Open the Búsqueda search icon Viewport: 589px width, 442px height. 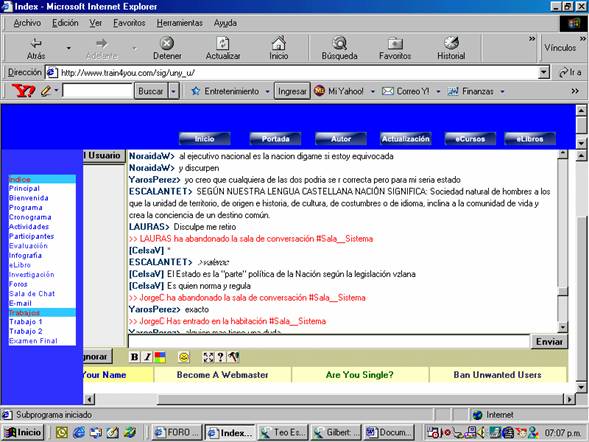tap(340, 43)
